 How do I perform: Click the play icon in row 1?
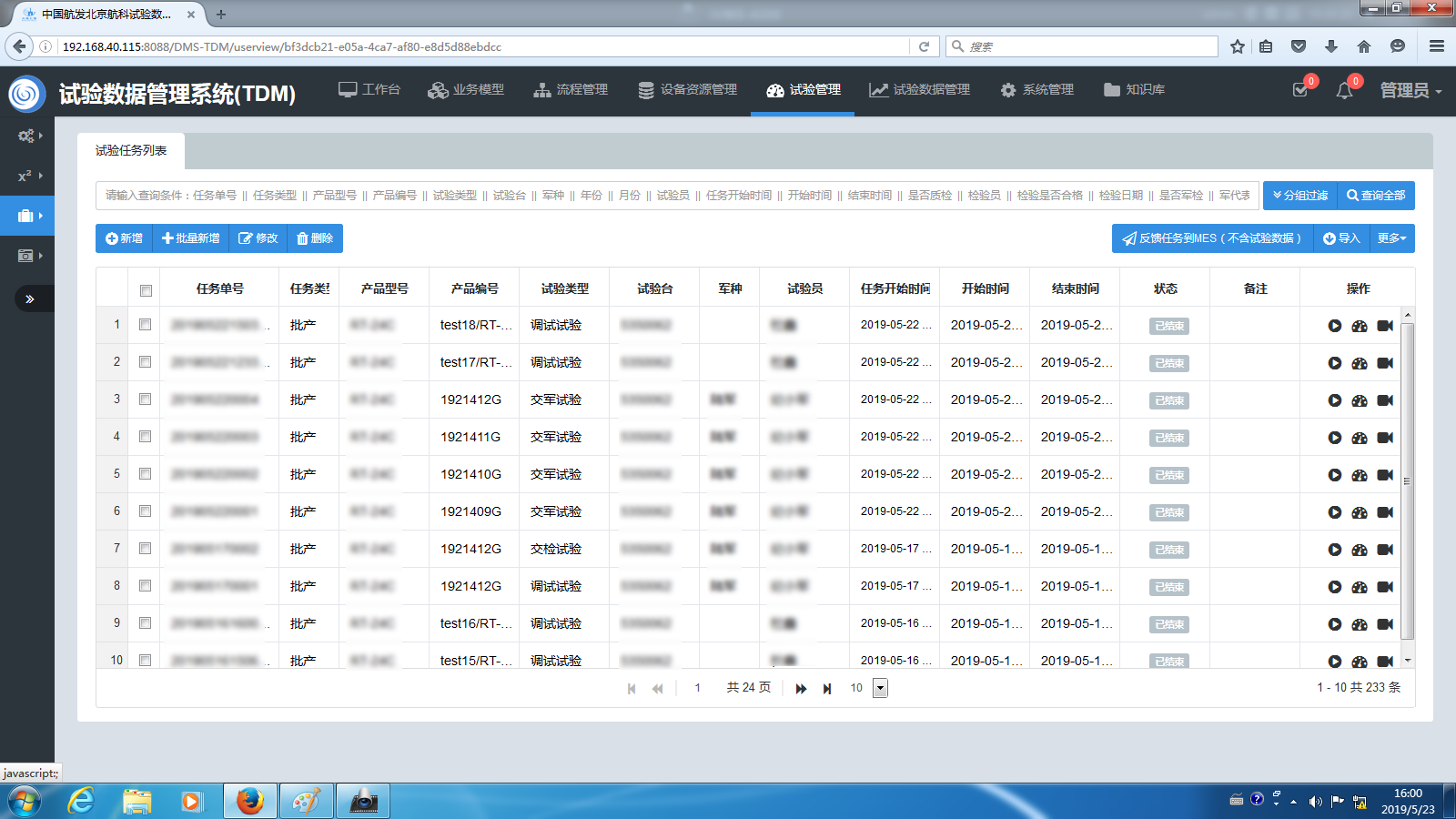click(x=1335, y=326)
